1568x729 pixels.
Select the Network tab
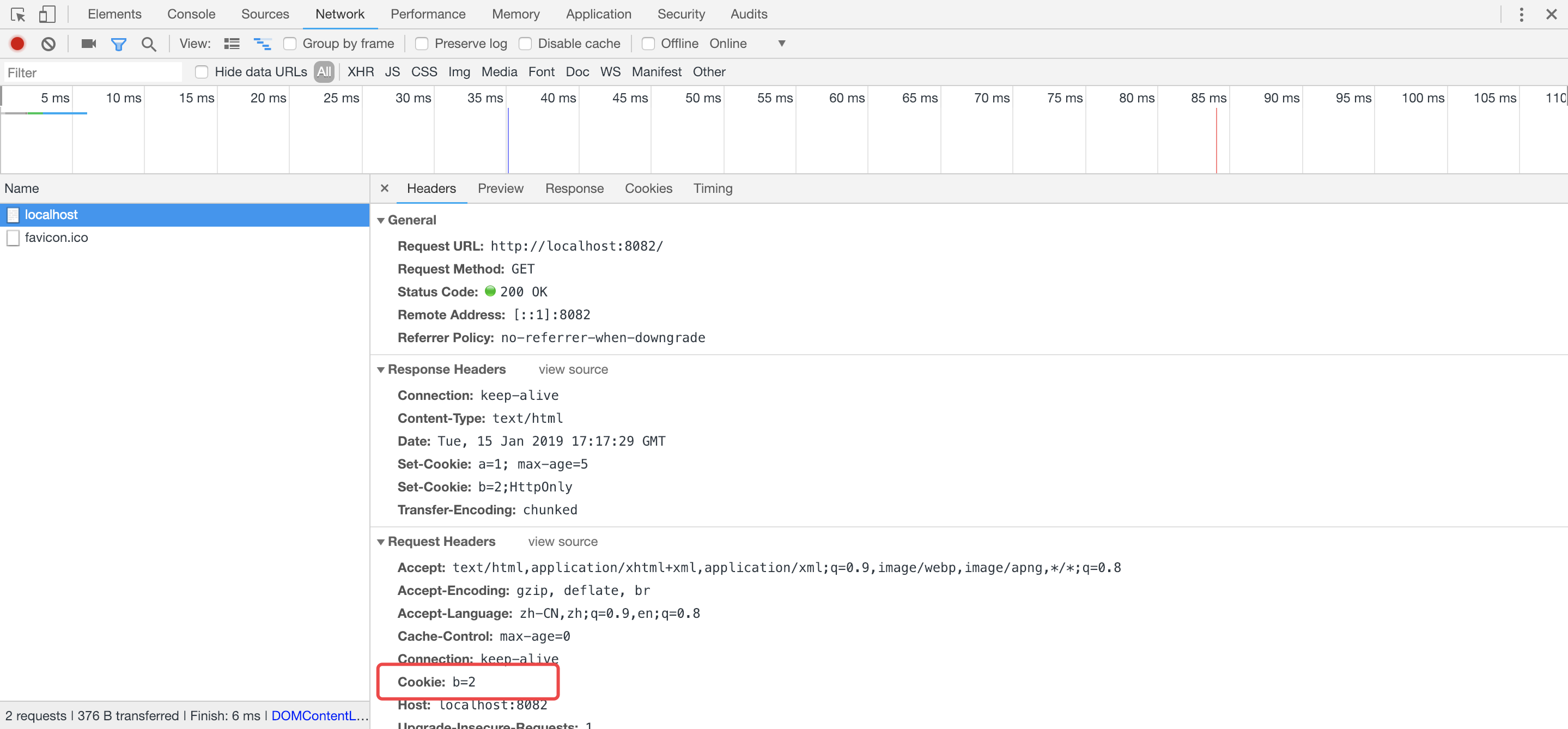pos(339,14)
